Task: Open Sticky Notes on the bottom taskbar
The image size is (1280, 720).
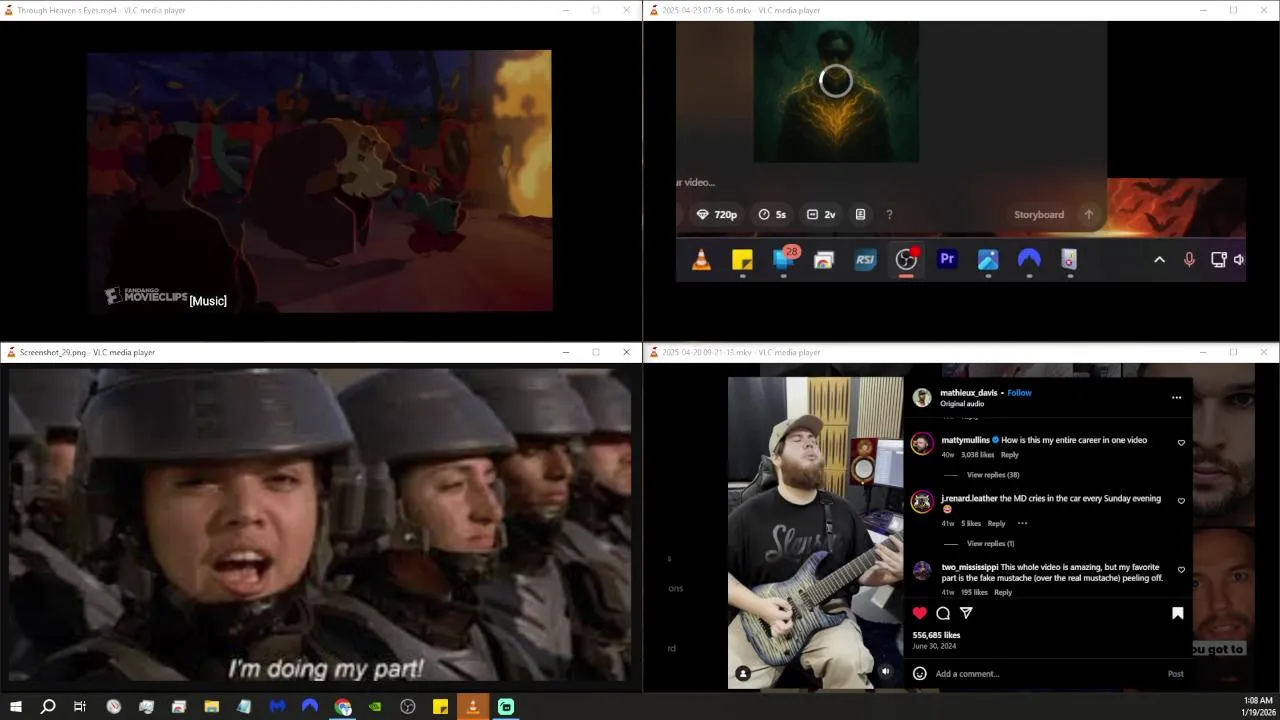Action: point(440,707)
